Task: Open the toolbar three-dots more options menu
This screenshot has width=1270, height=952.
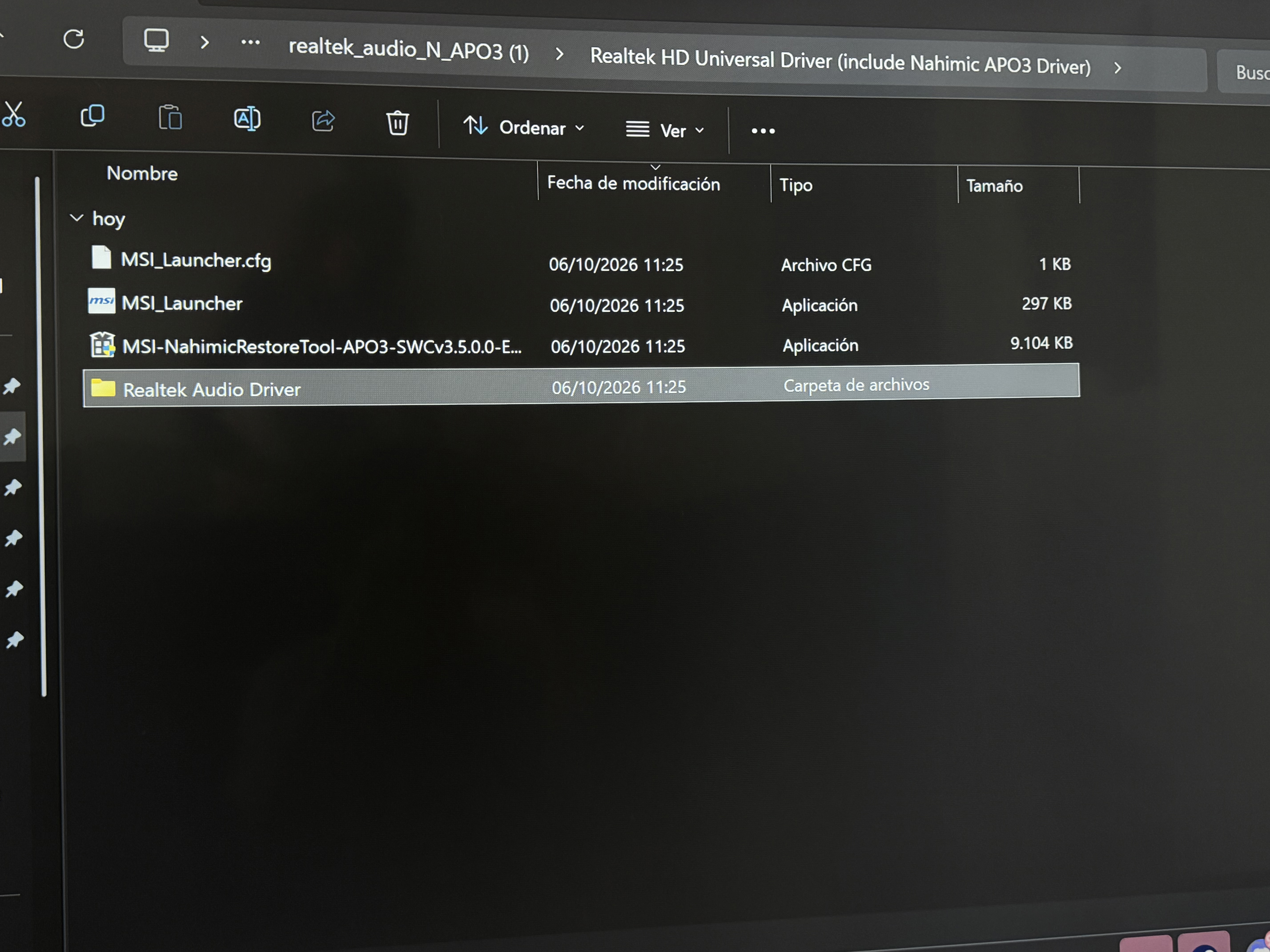Action: point(763,131)
